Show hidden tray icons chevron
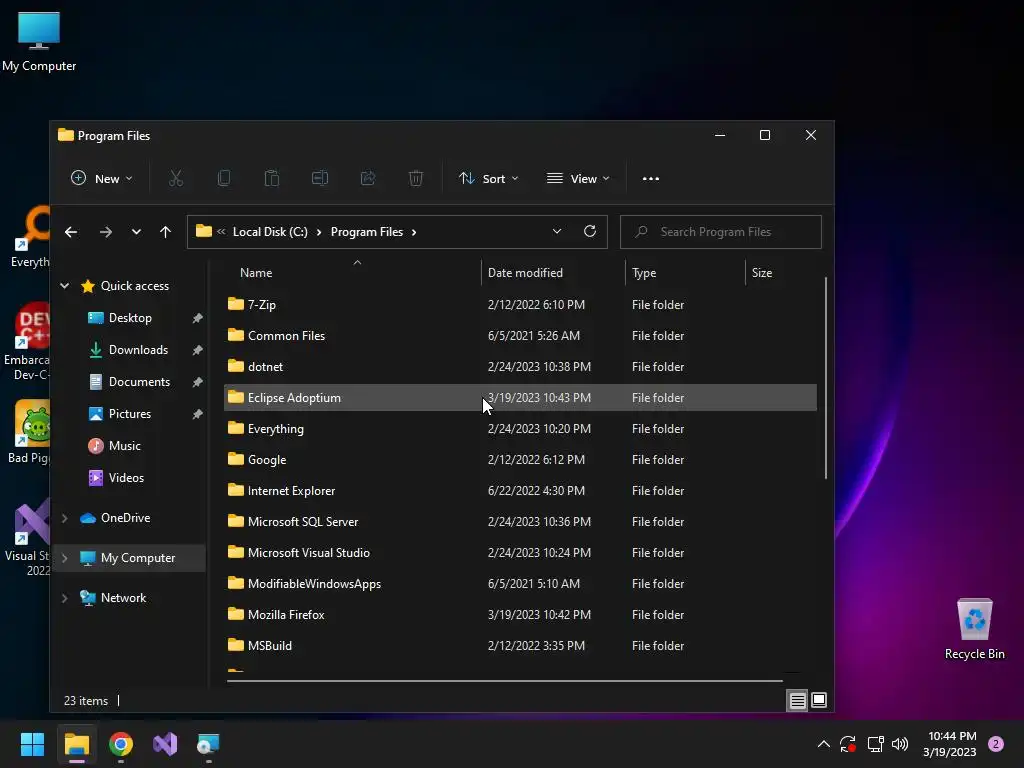This screenshot has width=1024, height=768. pyautogui.click(x=824, y=744)
